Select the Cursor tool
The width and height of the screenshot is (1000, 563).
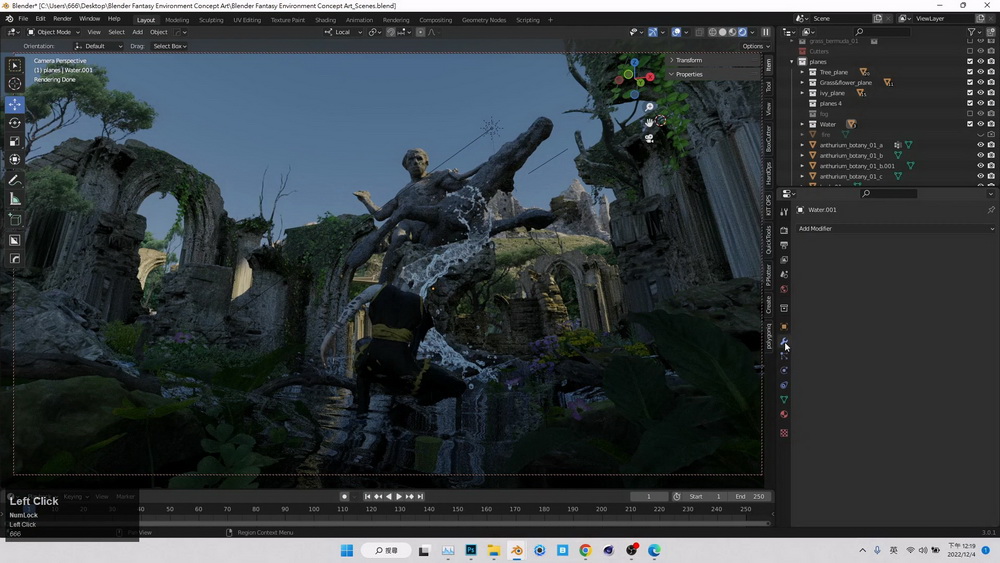[15, 84]
